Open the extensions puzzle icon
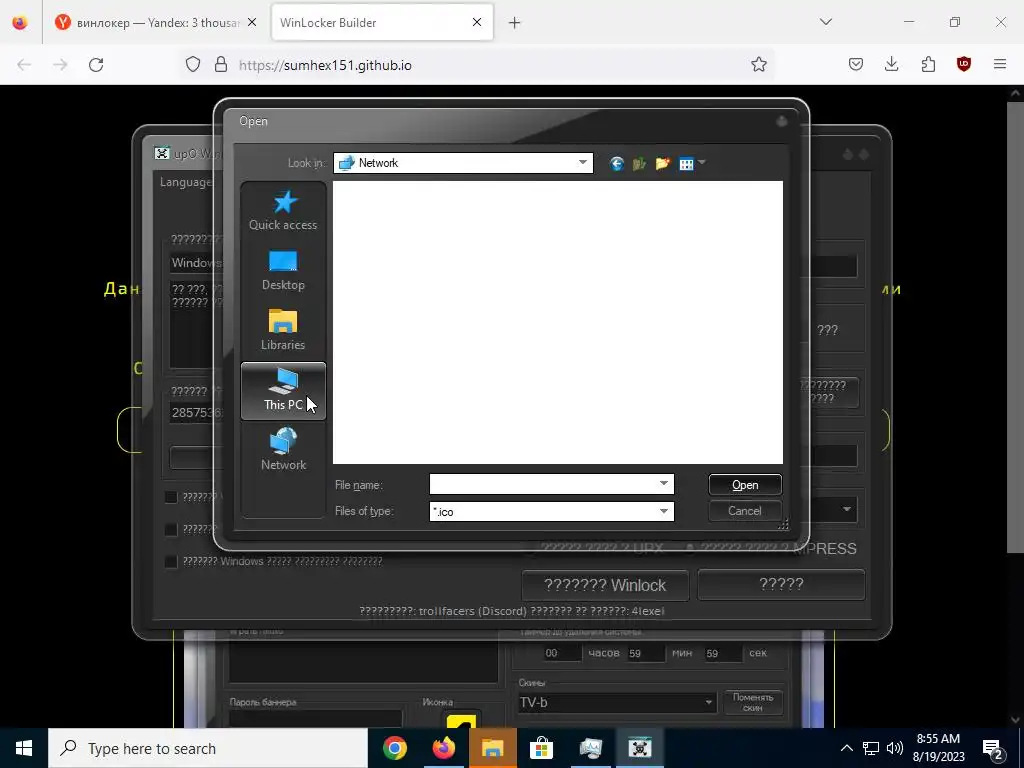This screenshot has width=1024, height=768. coord(928,65)
